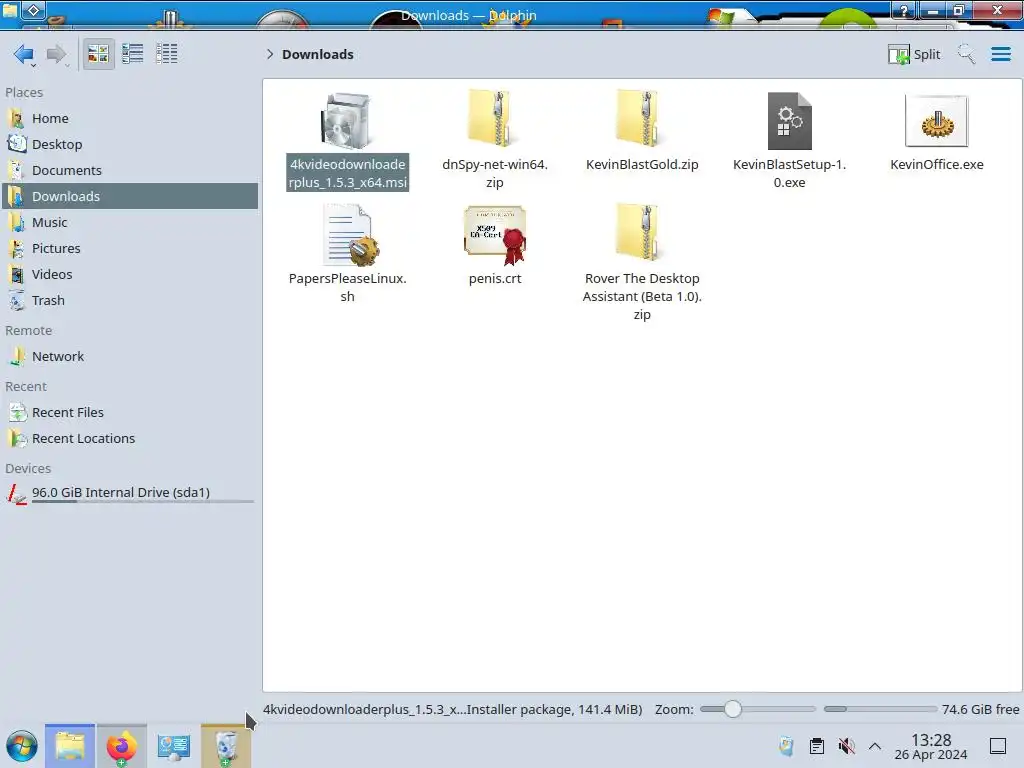This screenshot has height=768, width=1024.
Task: Expand the breadcrumb chevron before Downloads
Action: tap(270, 54)
